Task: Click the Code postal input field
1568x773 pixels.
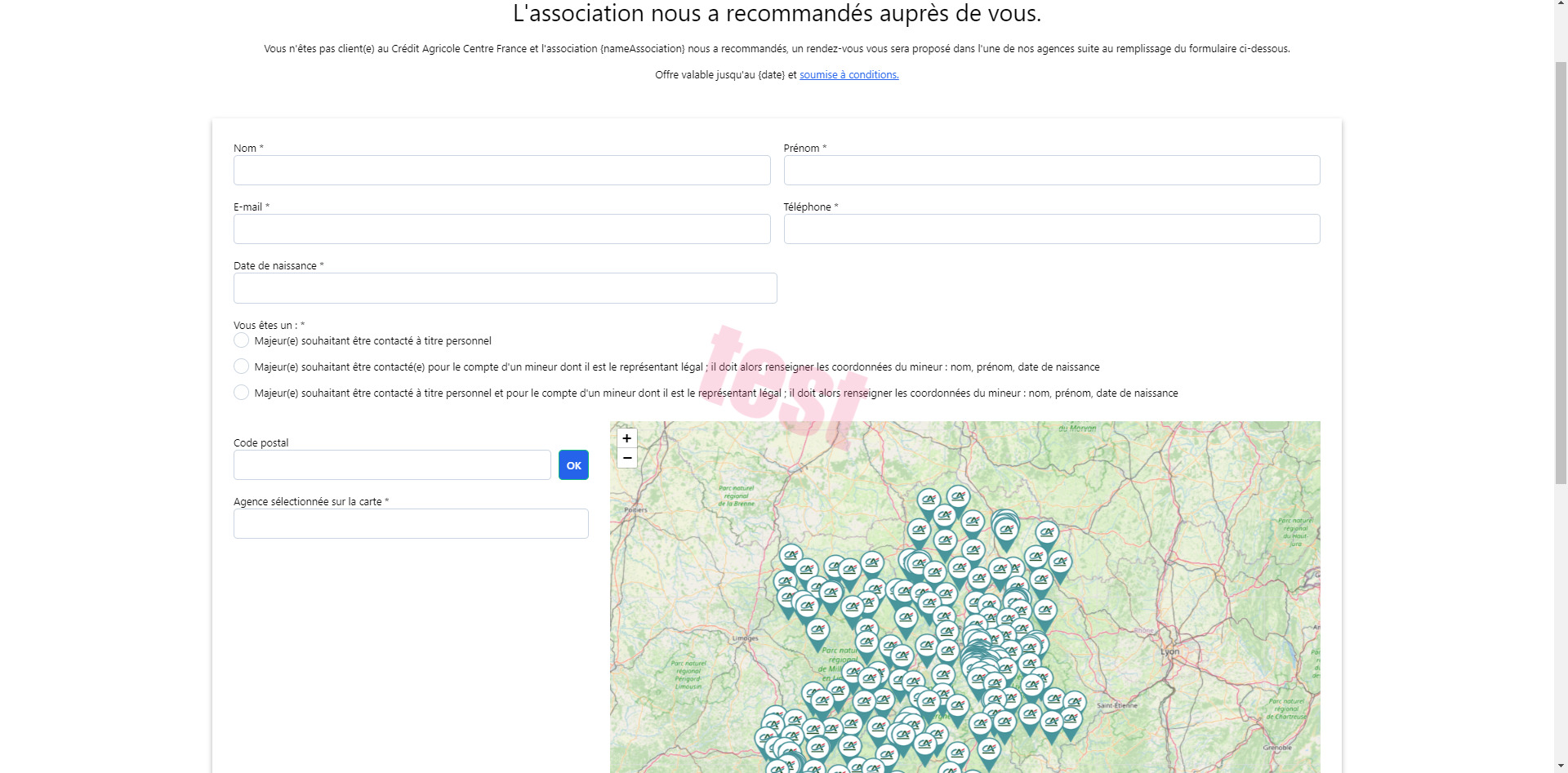Action: click(392, 464)
